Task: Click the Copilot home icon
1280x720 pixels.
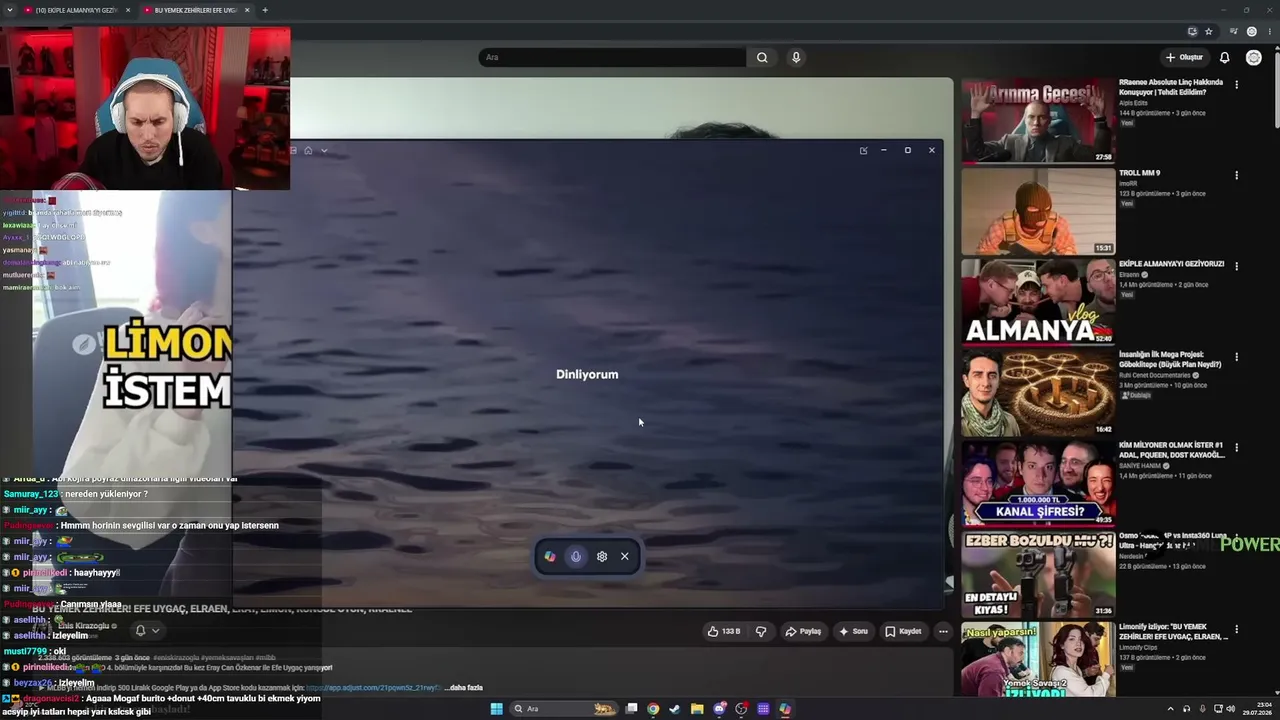Action: 308,151
